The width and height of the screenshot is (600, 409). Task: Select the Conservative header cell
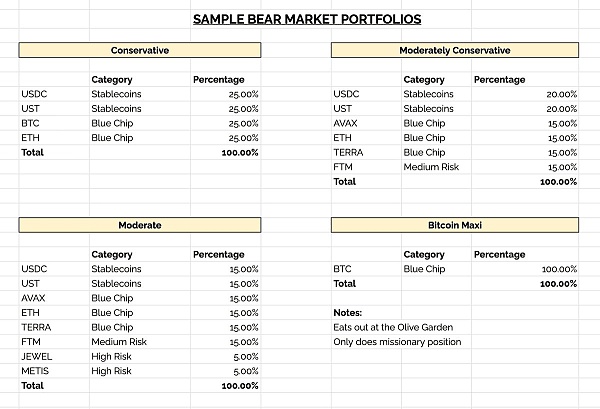(139, 50)
